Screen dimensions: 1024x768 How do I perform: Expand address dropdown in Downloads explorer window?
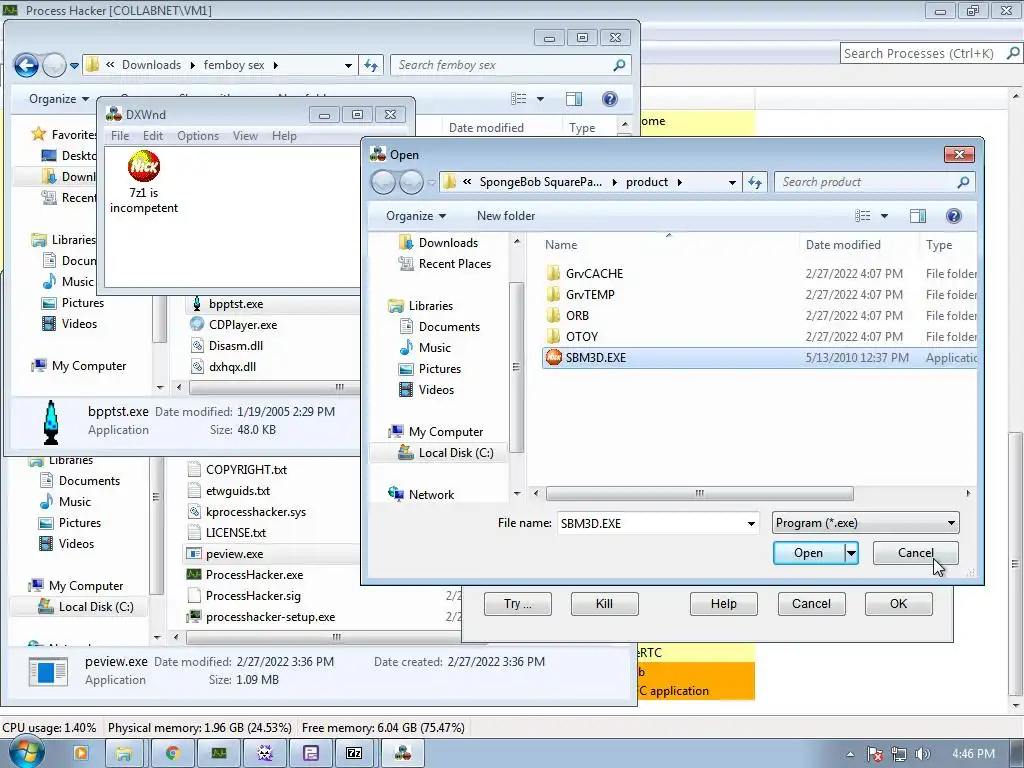tap(348, 65)
